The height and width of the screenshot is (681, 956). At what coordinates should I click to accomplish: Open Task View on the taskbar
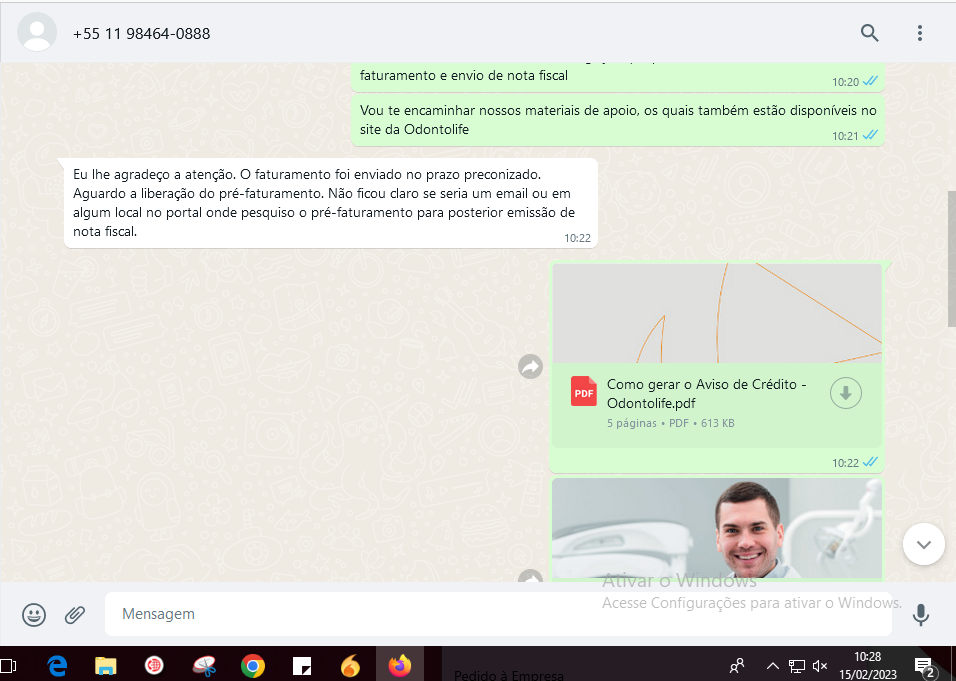tap(8, 666)
